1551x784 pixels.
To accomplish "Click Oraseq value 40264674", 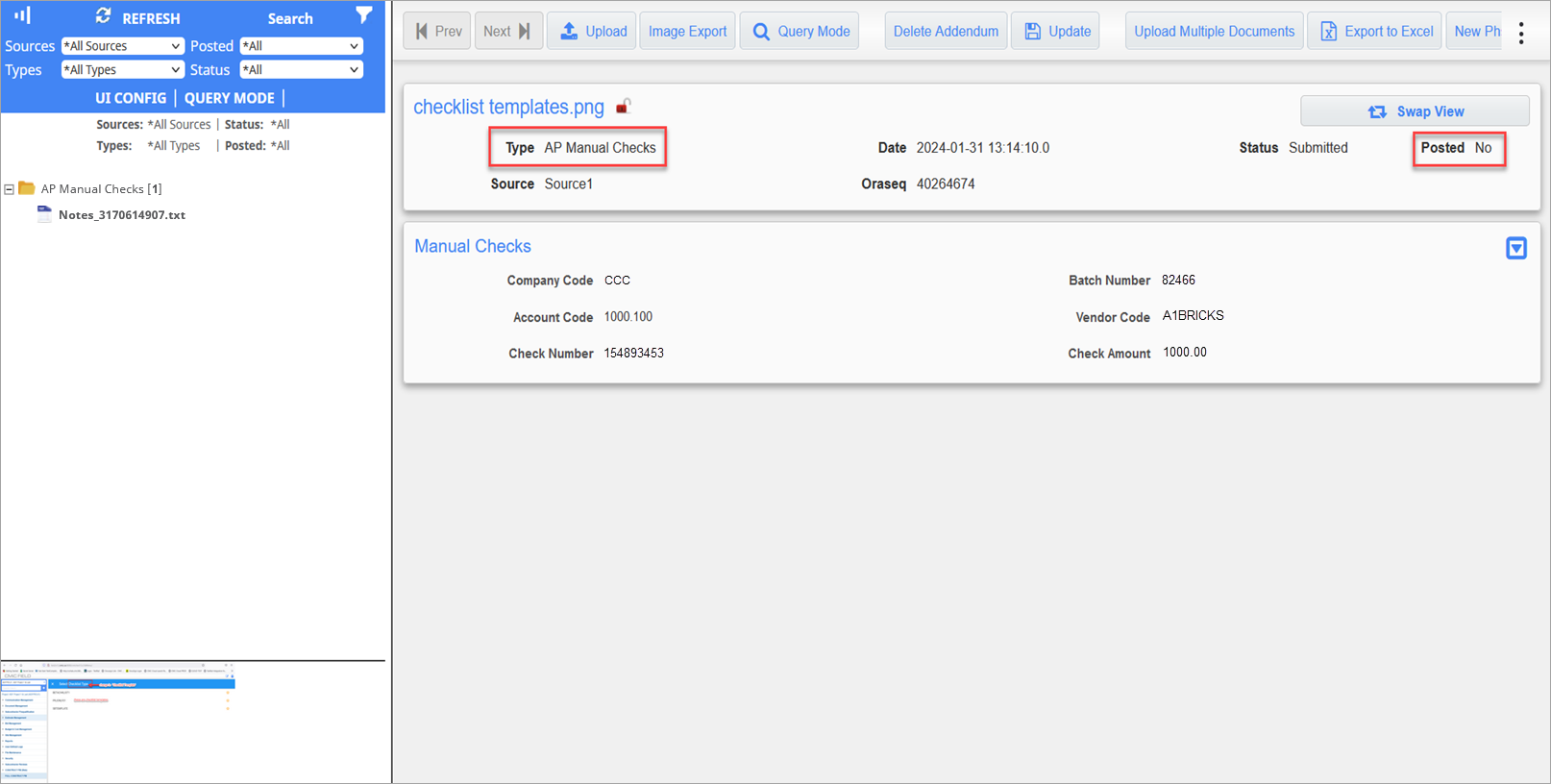I will (946, 184).
